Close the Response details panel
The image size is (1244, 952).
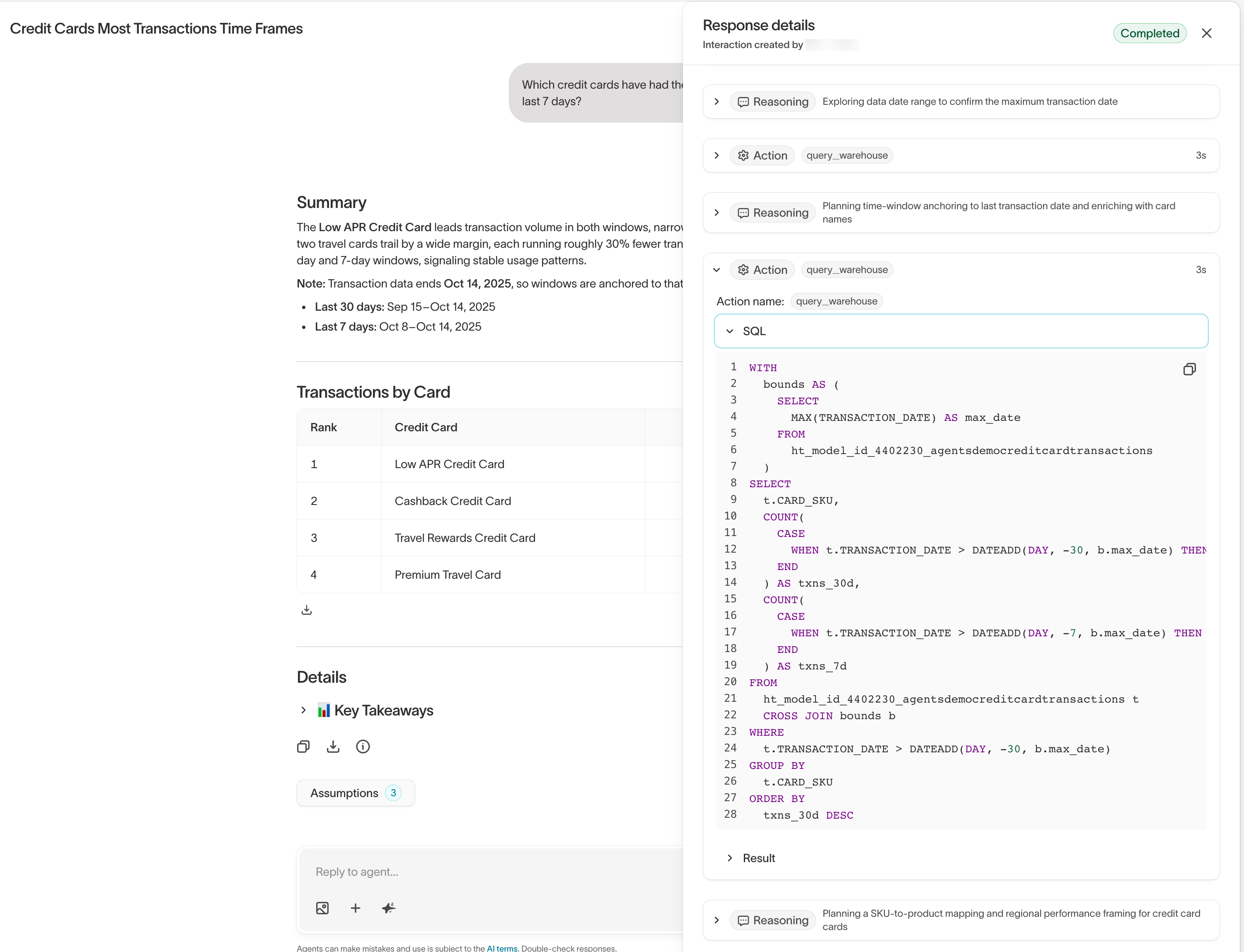click(1206, 34)
